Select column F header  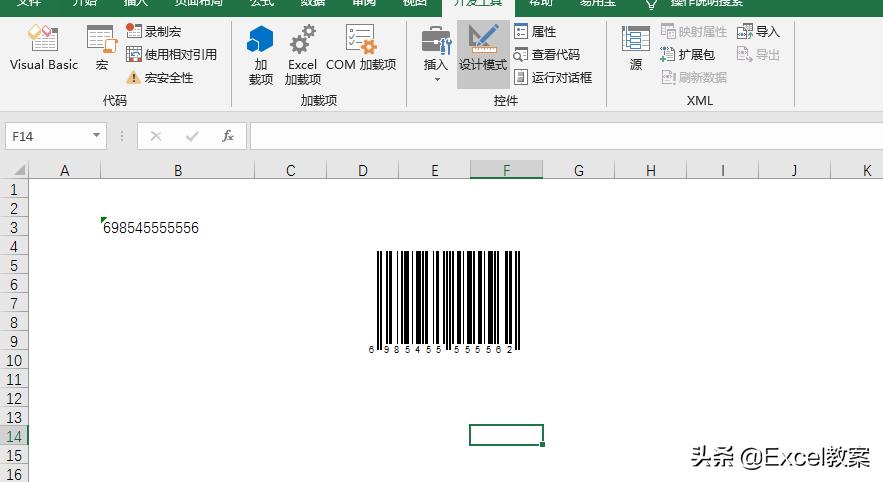507,170
